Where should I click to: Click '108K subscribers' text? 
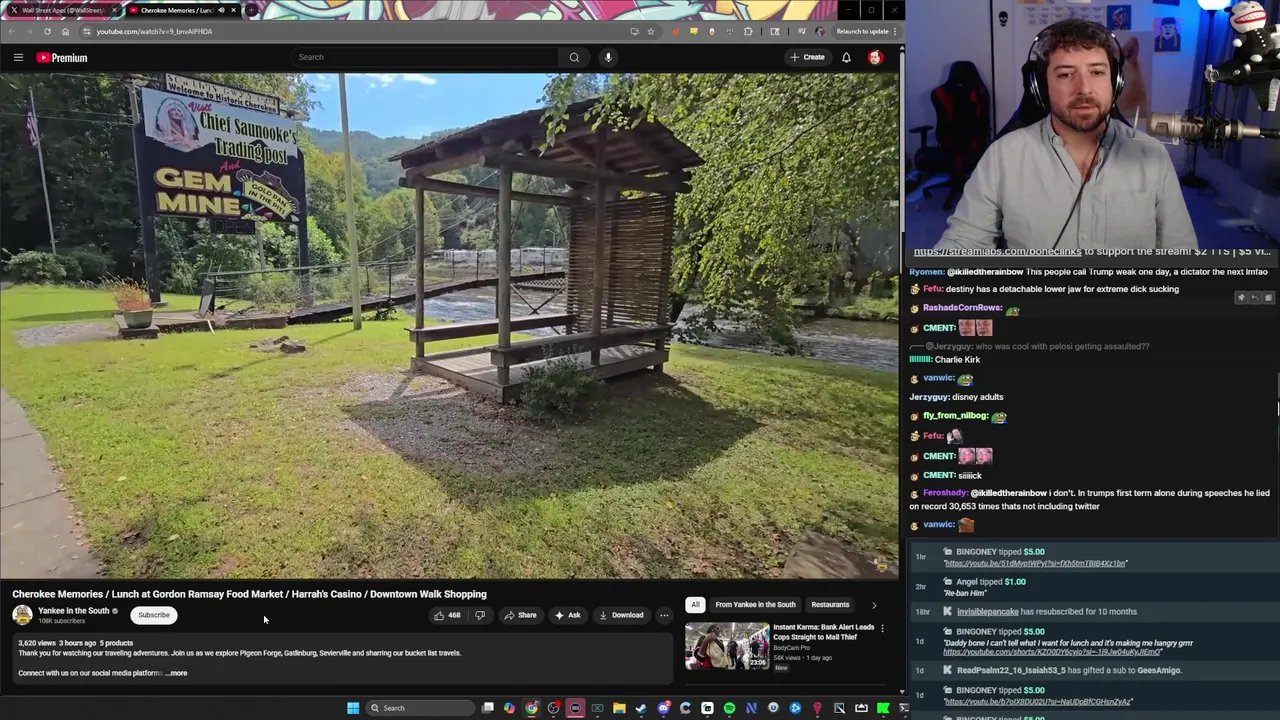(61, 621)
